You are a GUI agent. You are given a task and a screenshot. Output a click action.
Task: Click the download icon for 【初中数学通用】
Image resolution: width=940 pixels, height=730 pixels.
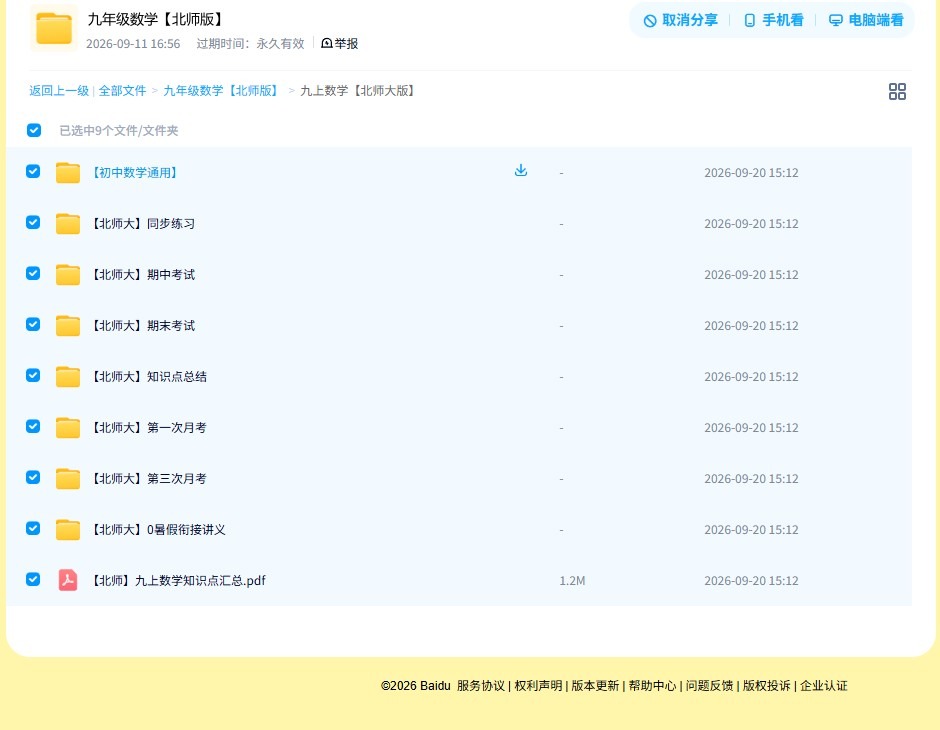[x=521, y=170]
